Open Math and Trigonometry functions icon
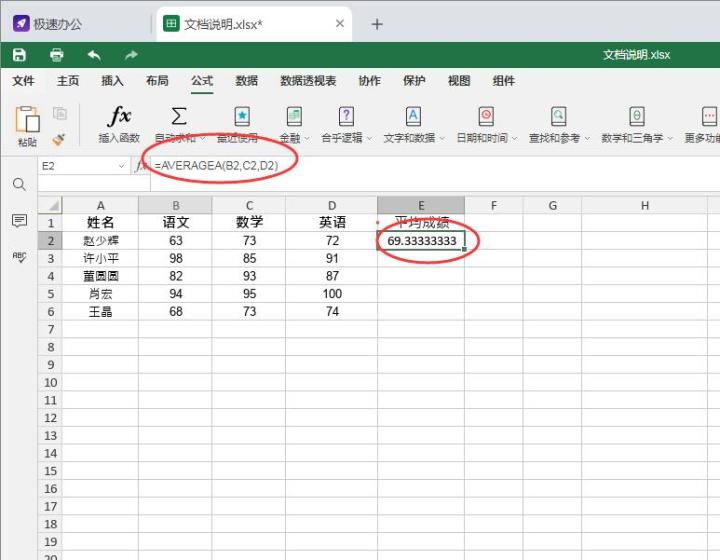 (636, 117)
